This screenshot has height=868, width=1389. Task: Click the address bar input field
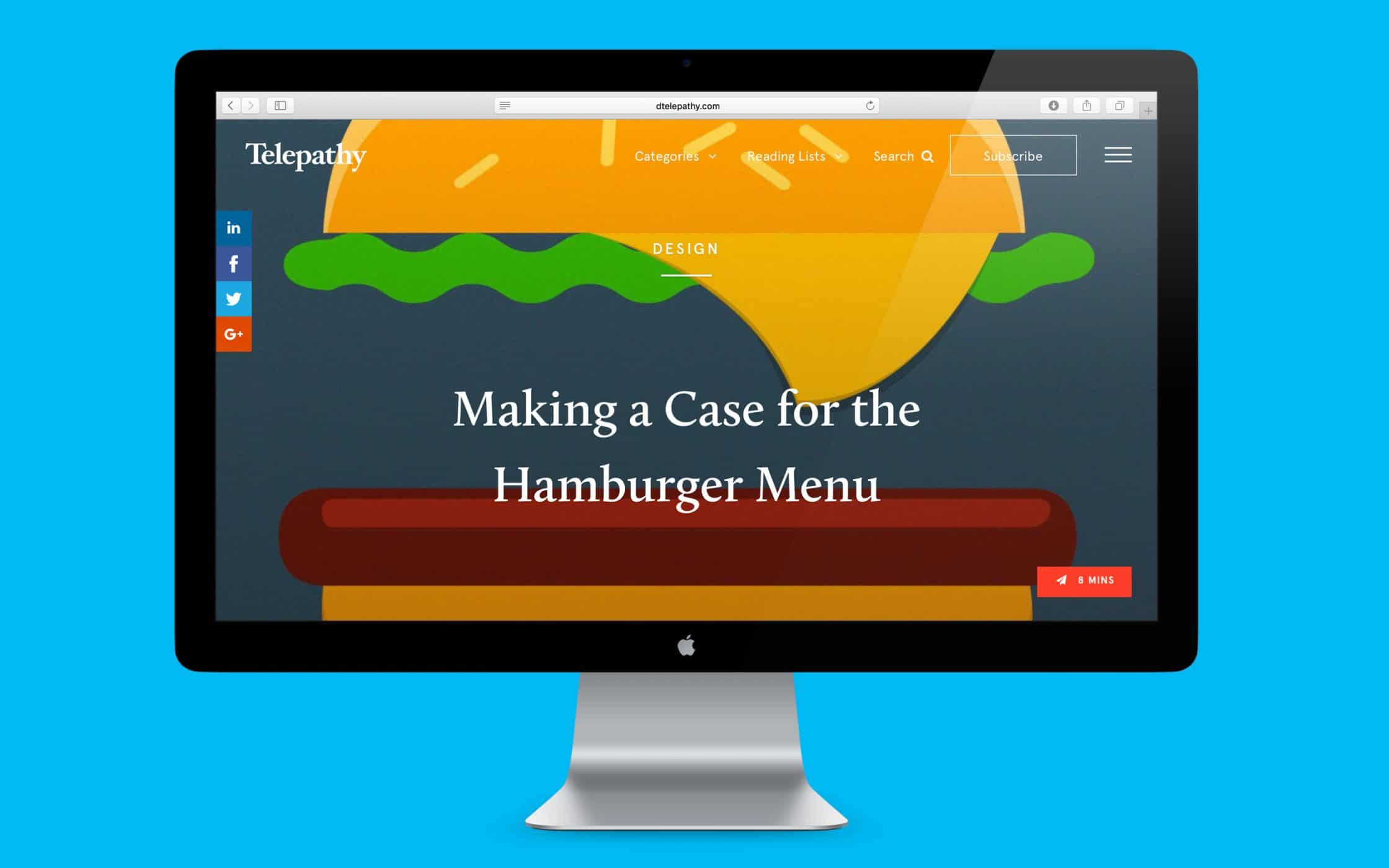690,105
